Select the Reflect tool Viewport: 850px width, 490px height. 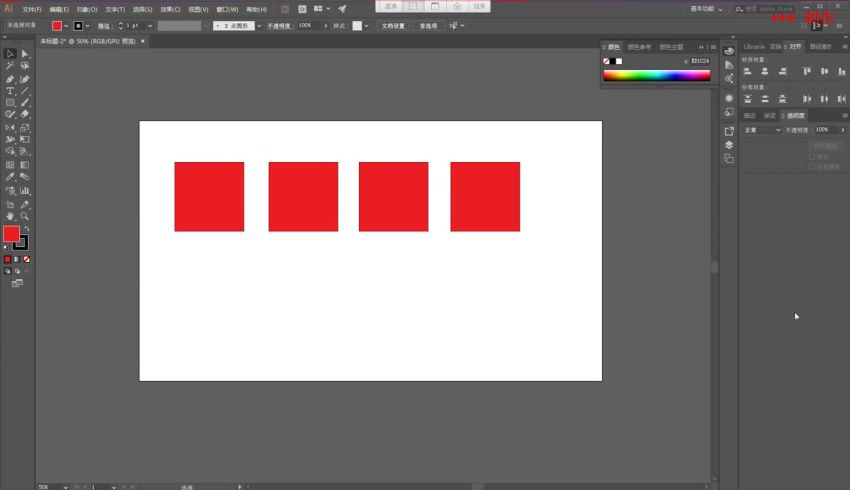click(10, 128)
